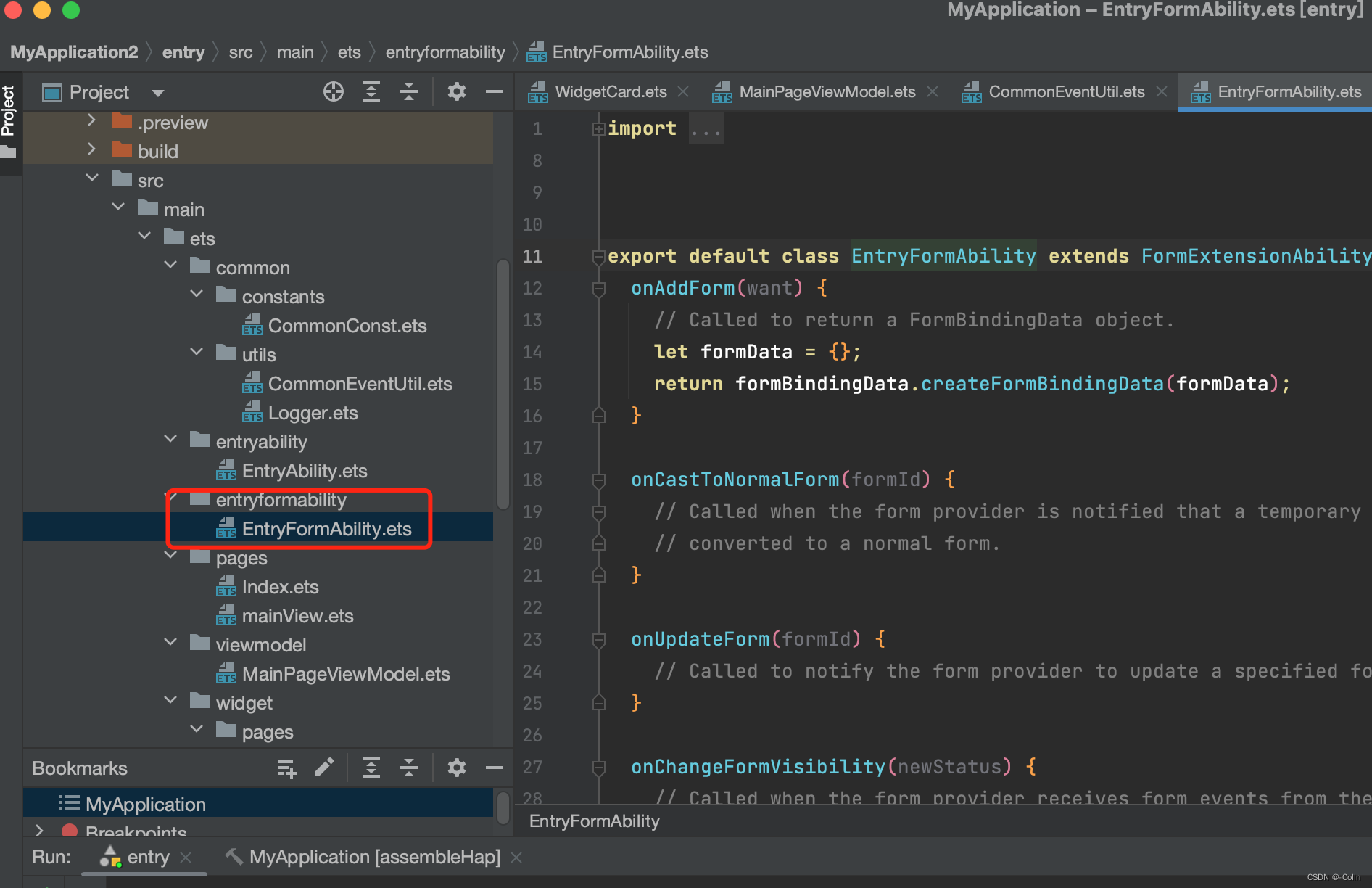
Task: Click the hammer icon beside MyApplication [assembleHap]
Action: click(234, 857)
